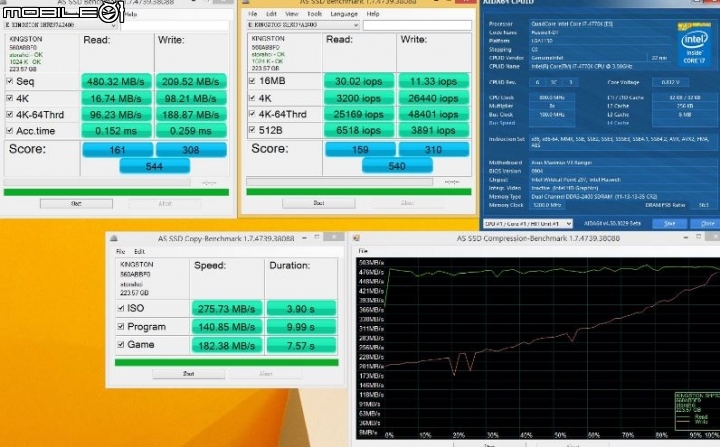
Task: Click Abort in the iops benchmark window
Action: click(x=407, y=203)
